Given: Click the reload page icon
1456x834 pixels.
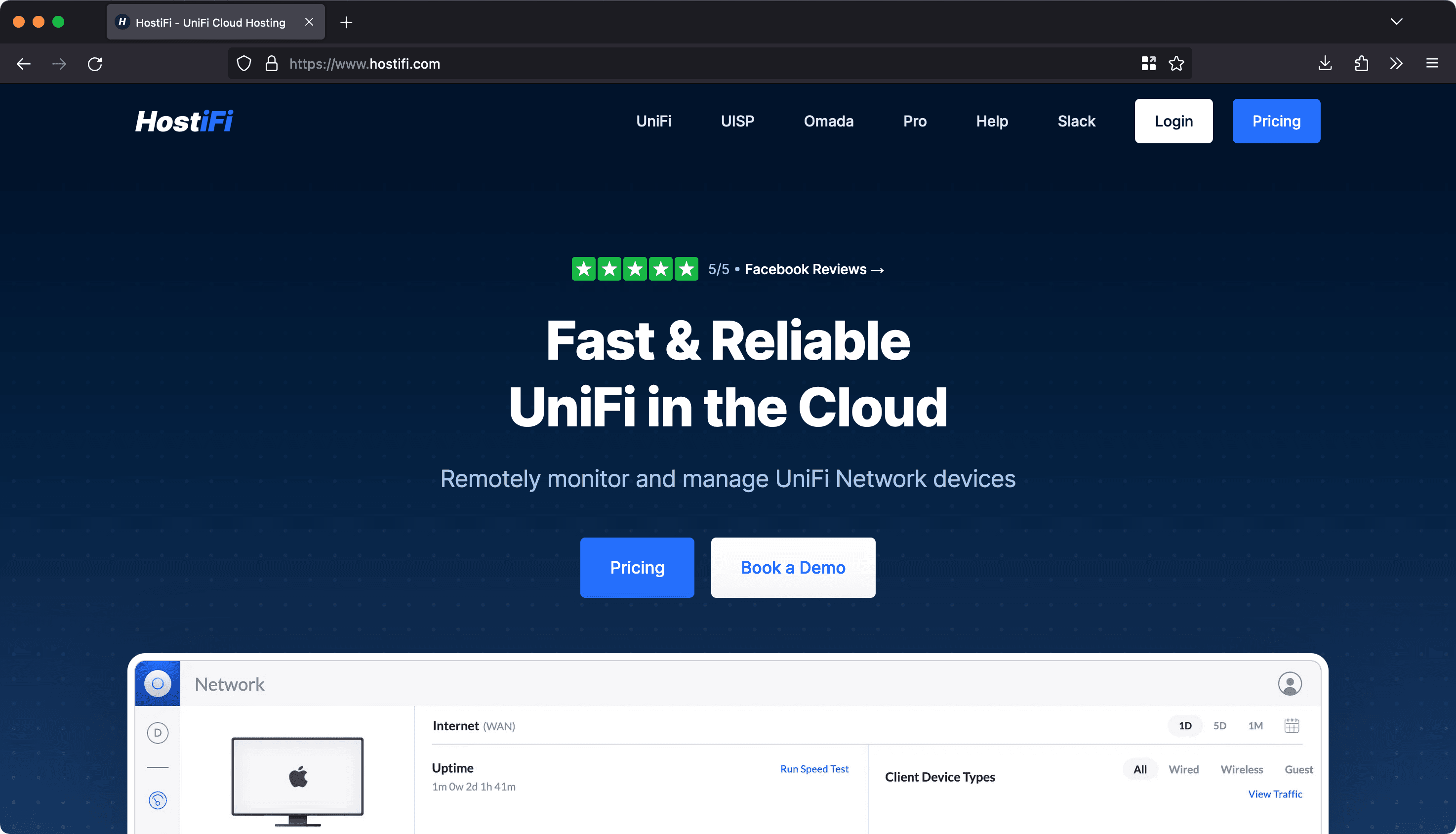Looking at the screenshot, I should (x=95, y=64).
